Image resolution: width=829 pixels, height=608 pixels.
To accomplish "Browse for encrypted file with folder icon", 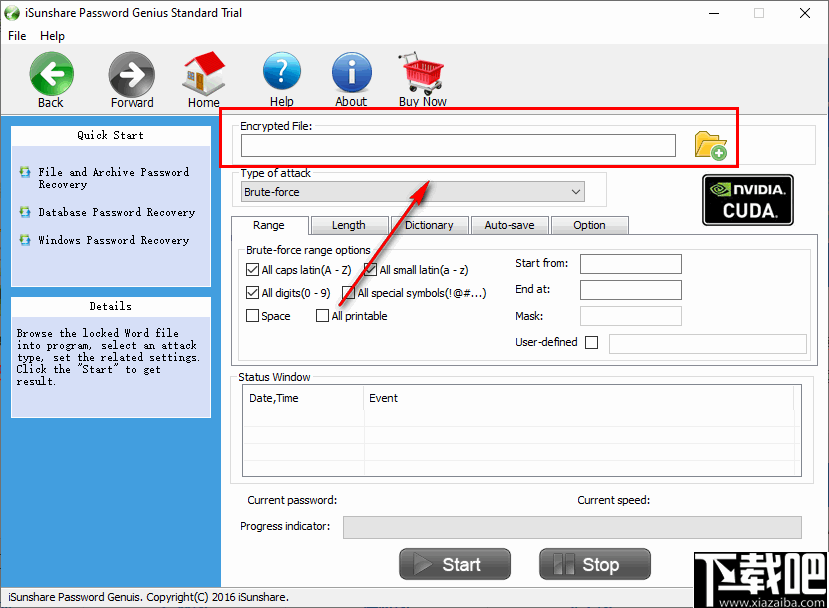I will (711, 145).
